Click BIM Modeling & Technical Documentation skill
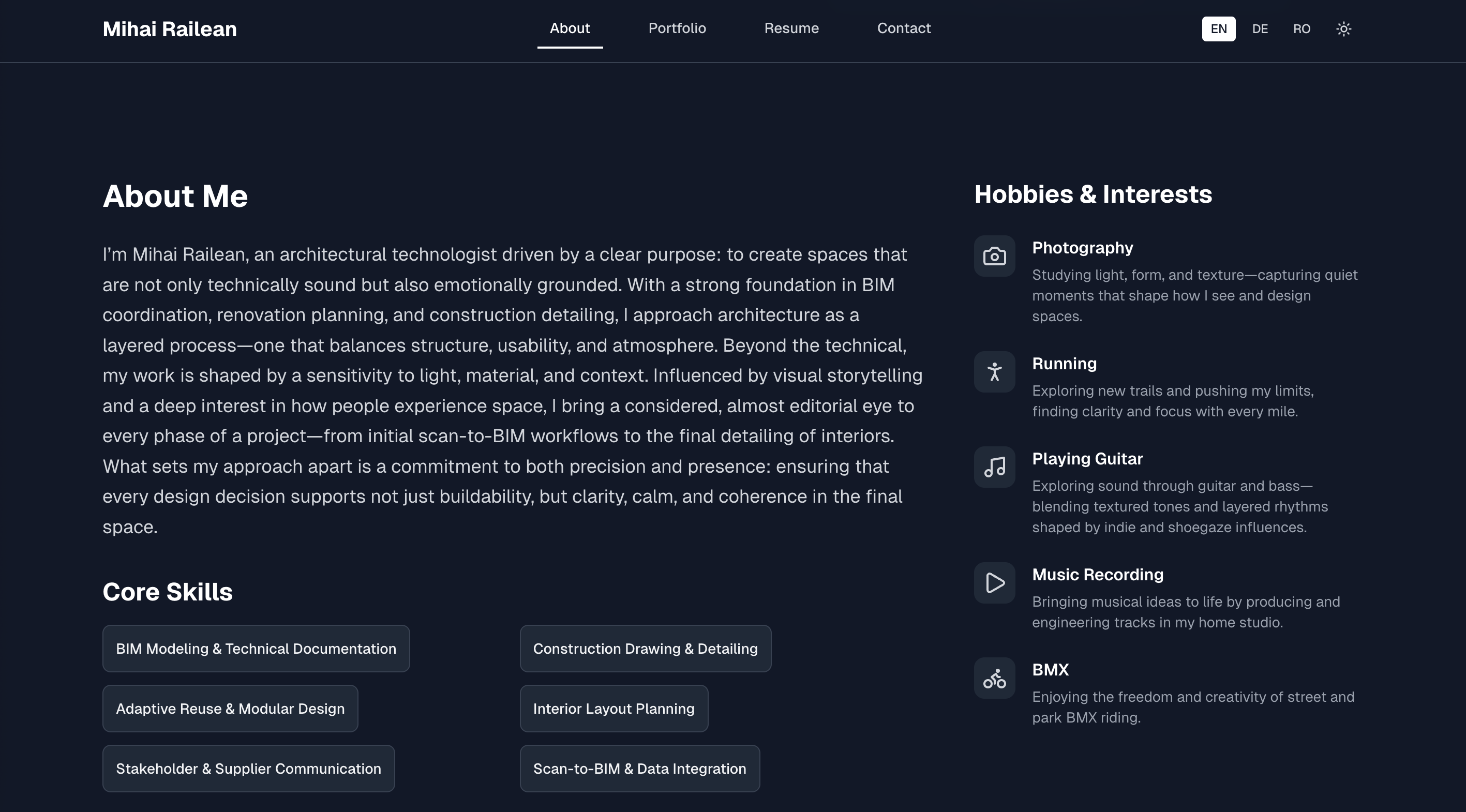Viewport: 1466px width, 812px height. pyautogui.click(x=256, y=649)
